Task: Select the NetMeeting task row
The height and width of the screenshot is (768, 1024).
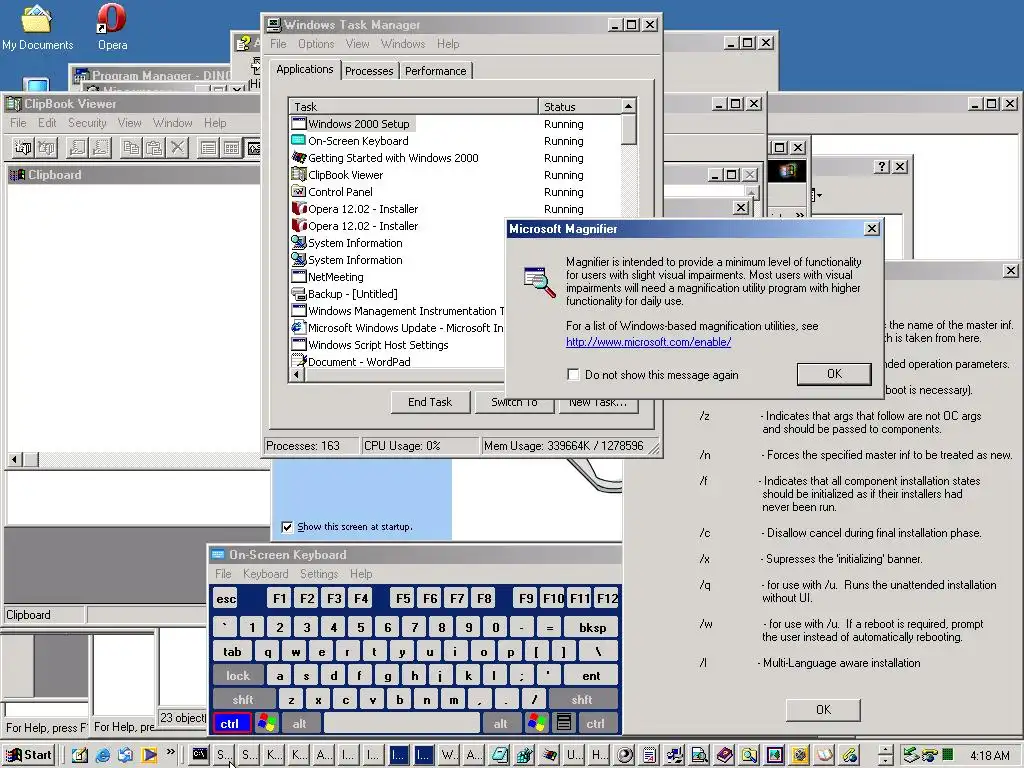Action: pyautogui.click(x=397, y=277)
